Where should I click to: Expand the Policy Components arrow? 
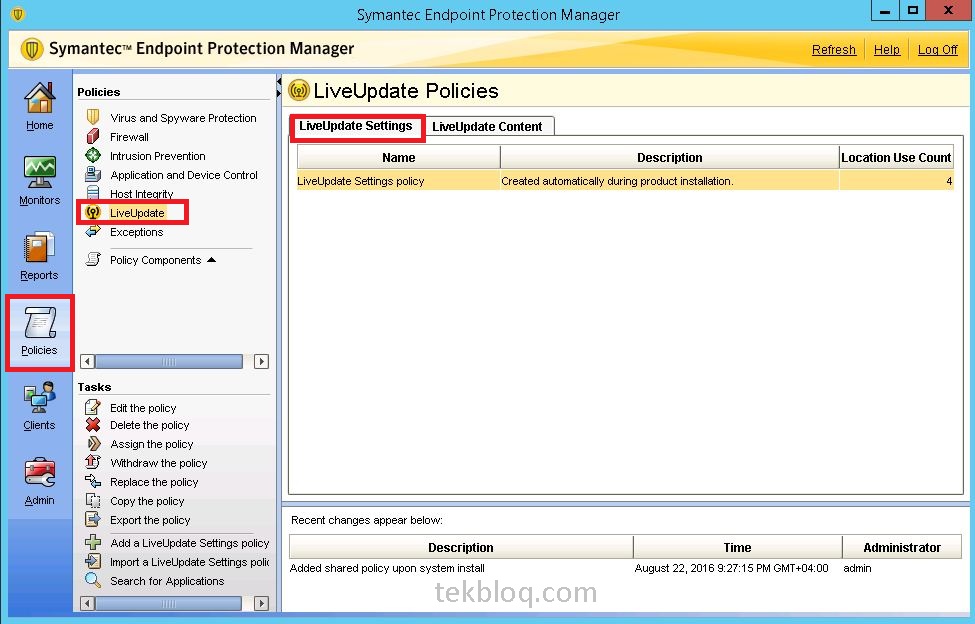211,260
